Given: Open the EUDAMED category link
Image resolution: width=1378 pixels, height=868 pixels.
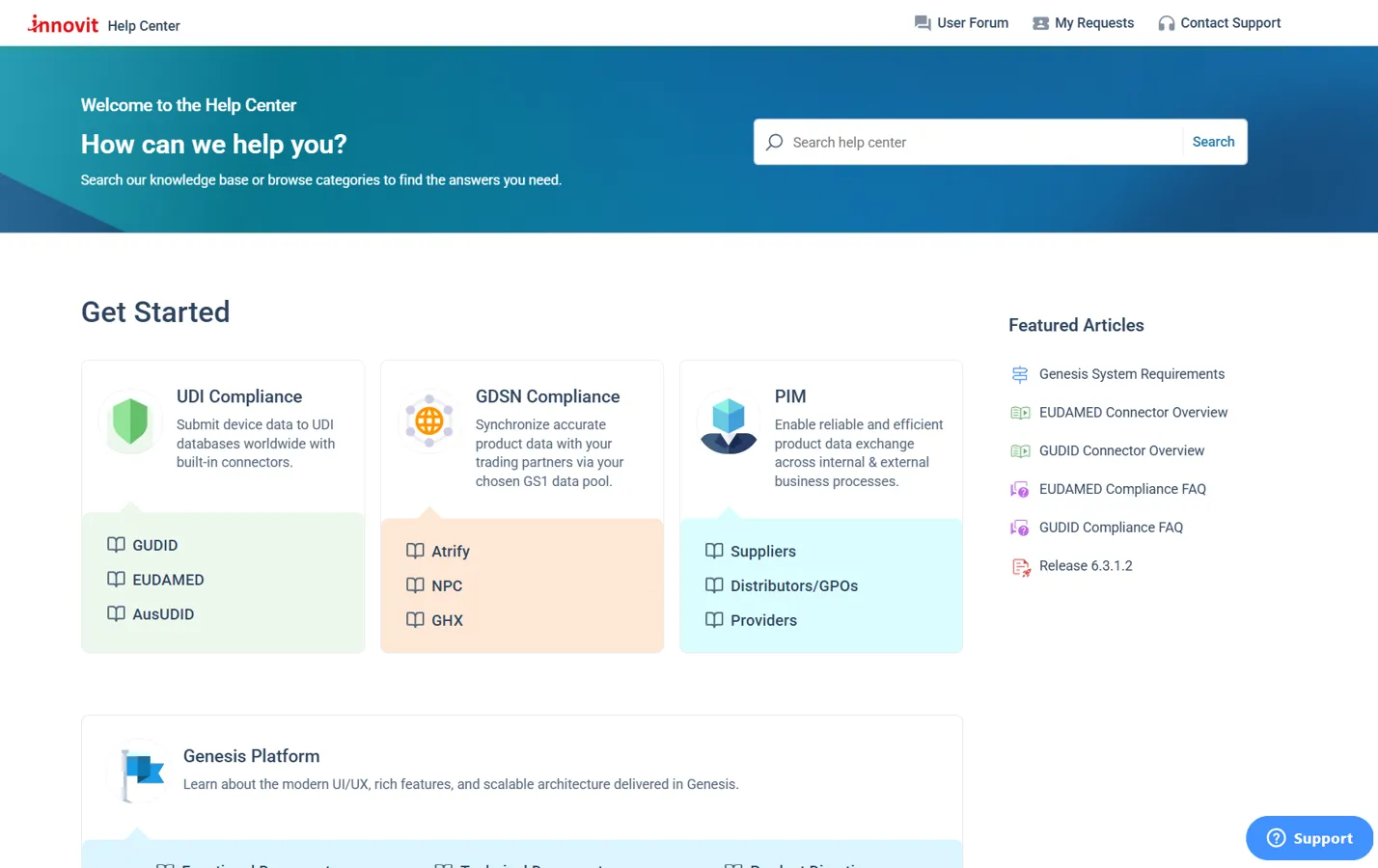Looking at the screenshot, I should pos(168,580).
